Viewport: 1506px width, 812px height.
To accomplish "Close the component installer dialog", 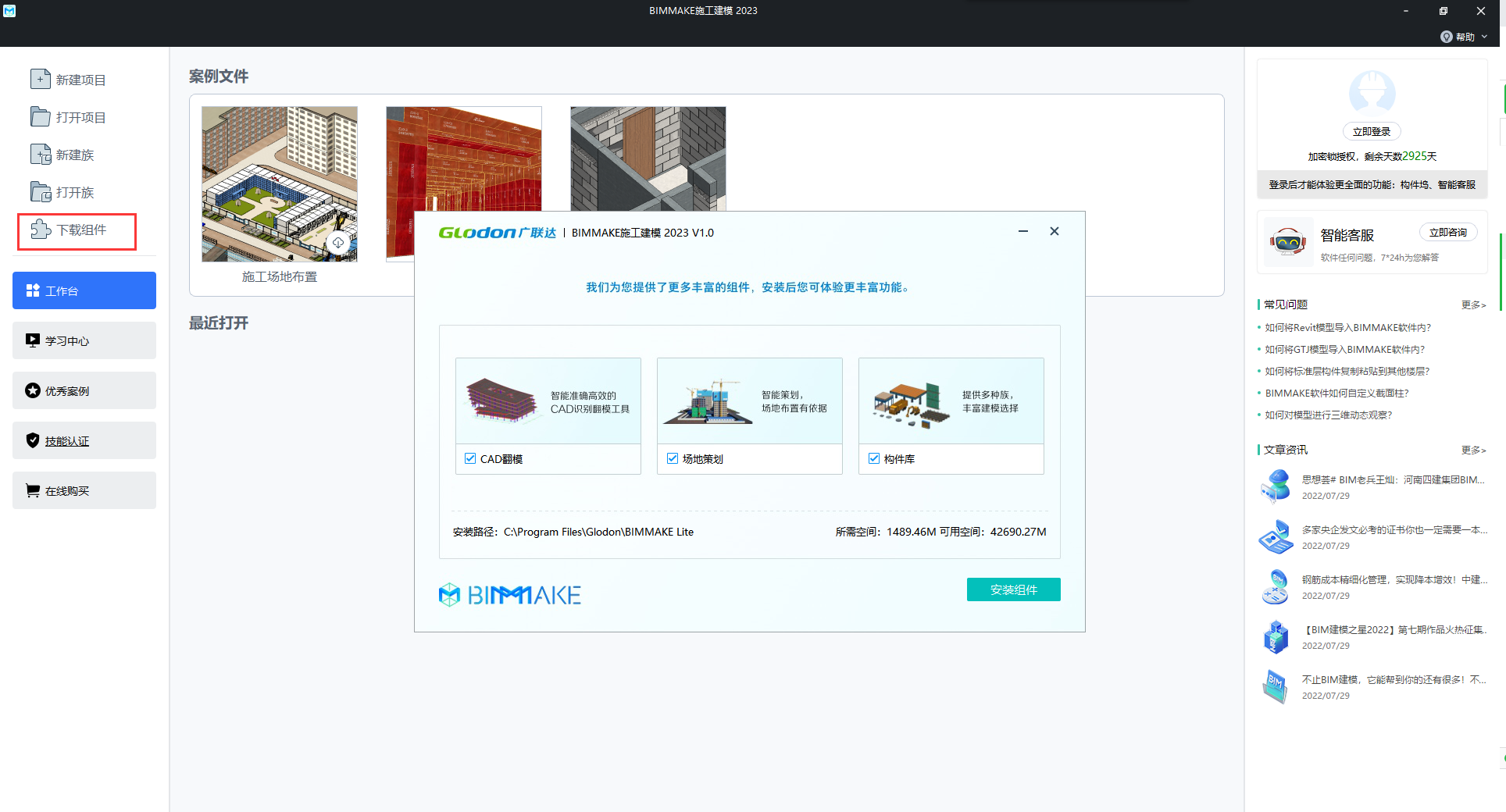I will tap(1055, 231).
